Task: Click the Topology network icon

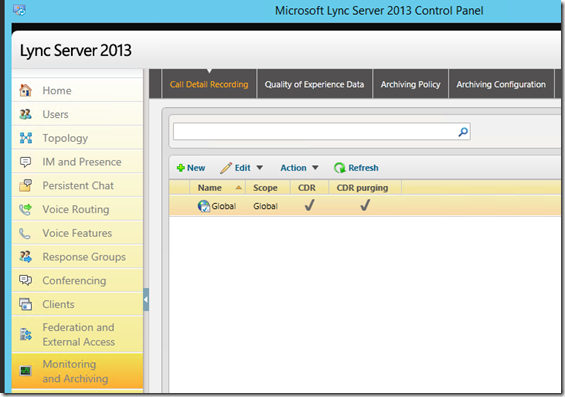Action: pos(26,138)
